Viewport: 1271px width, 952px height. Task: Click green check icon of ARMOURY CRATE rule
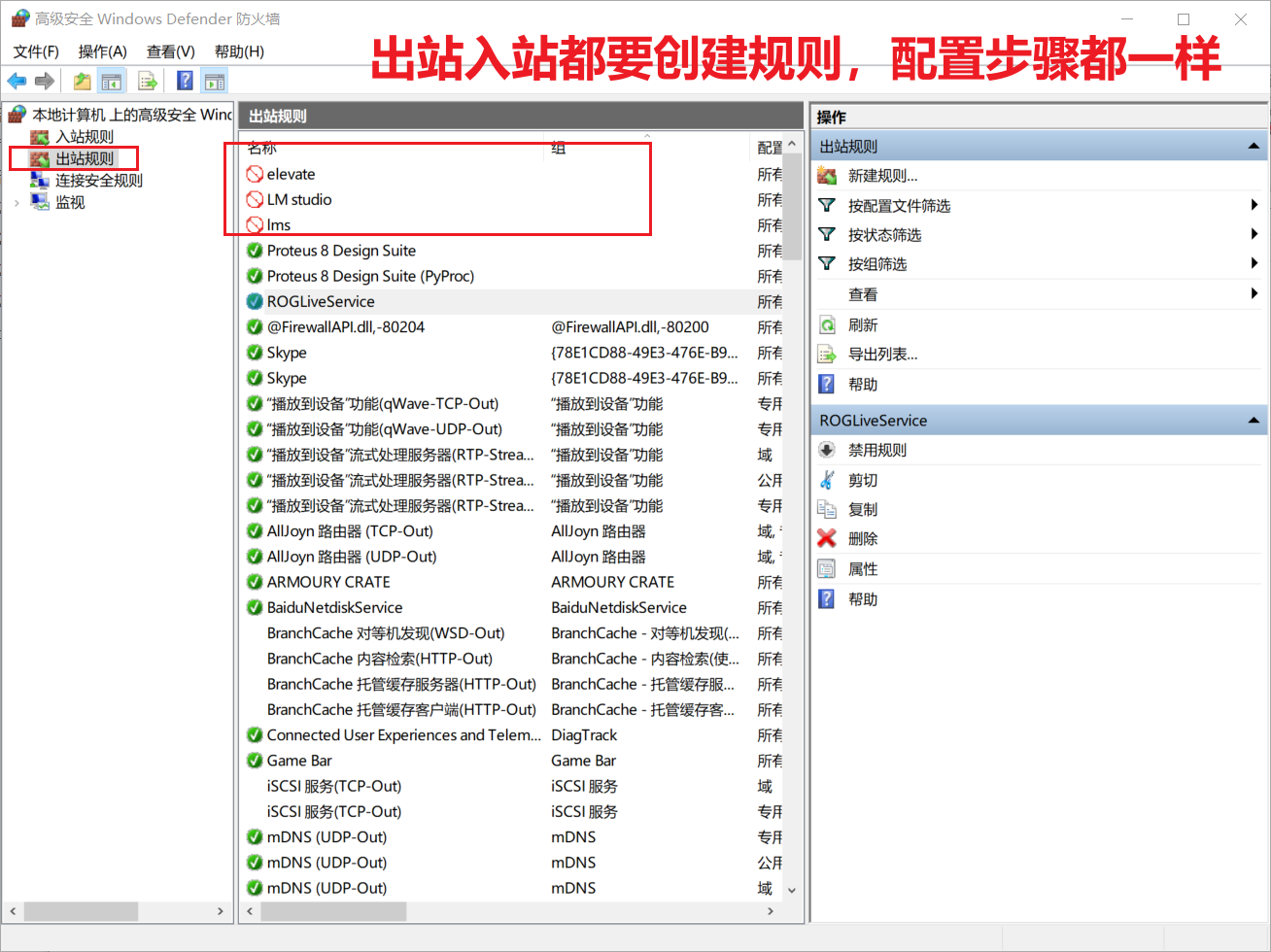(x=255, y=582)
